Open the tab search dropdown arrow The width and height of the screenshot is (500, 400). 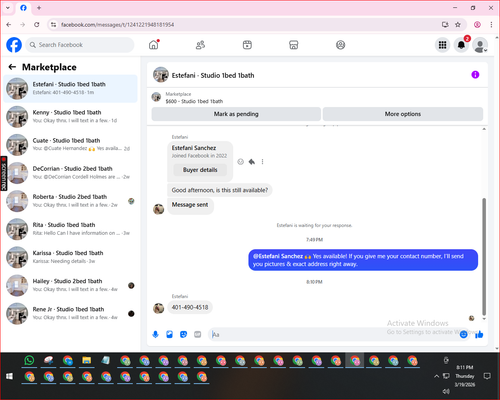pyautogui.click(x=8, y=8)
